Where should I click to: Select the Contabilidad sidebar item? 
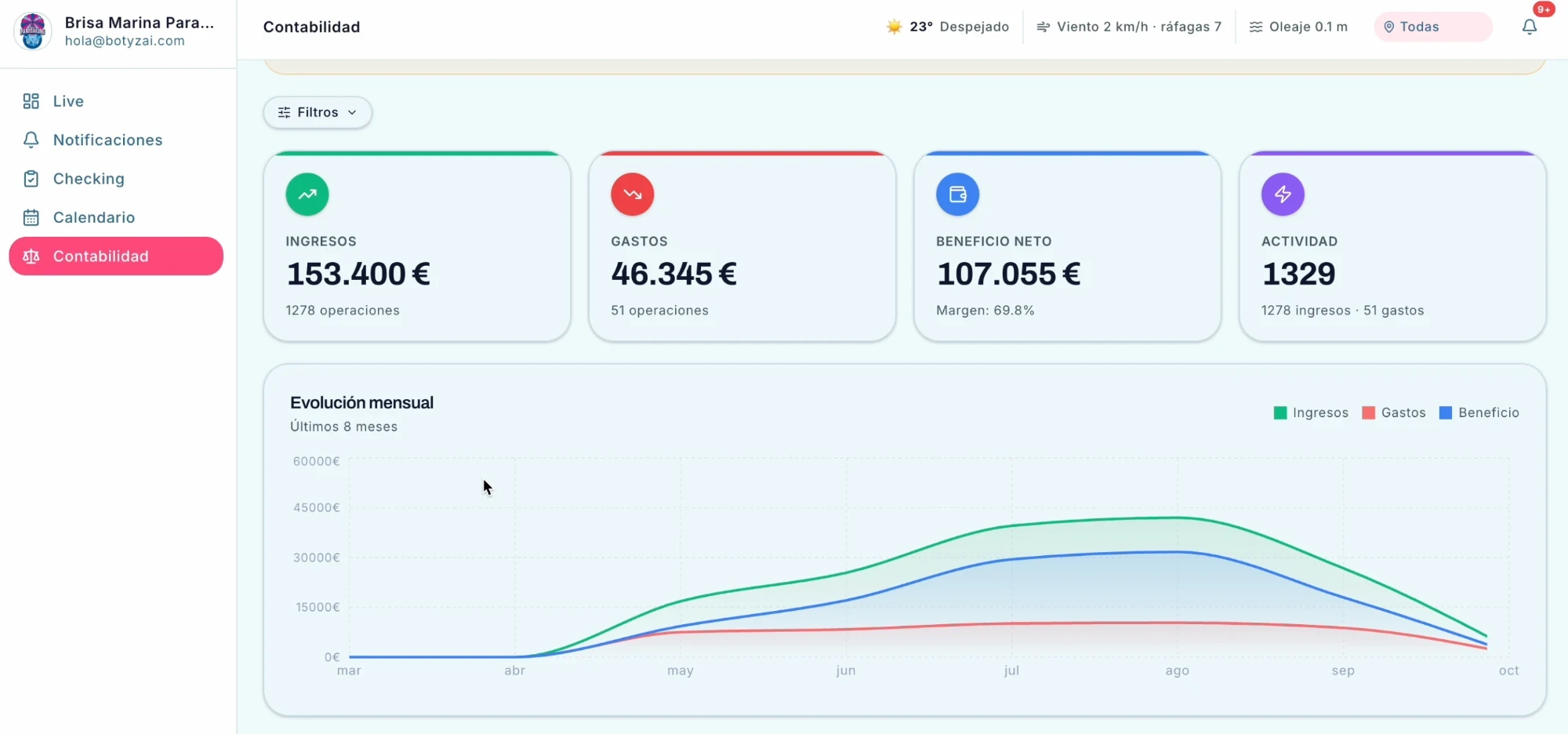(x=116, y=256)
